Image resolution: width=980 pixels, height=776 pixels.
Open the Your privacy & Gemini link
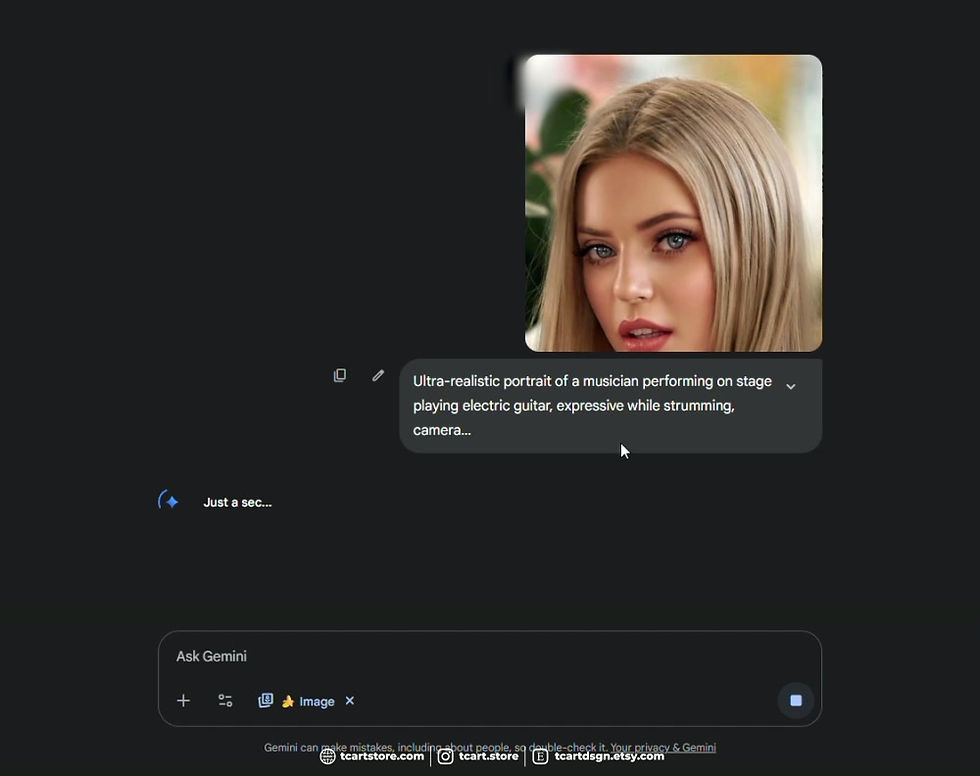[x=663, y=747]
